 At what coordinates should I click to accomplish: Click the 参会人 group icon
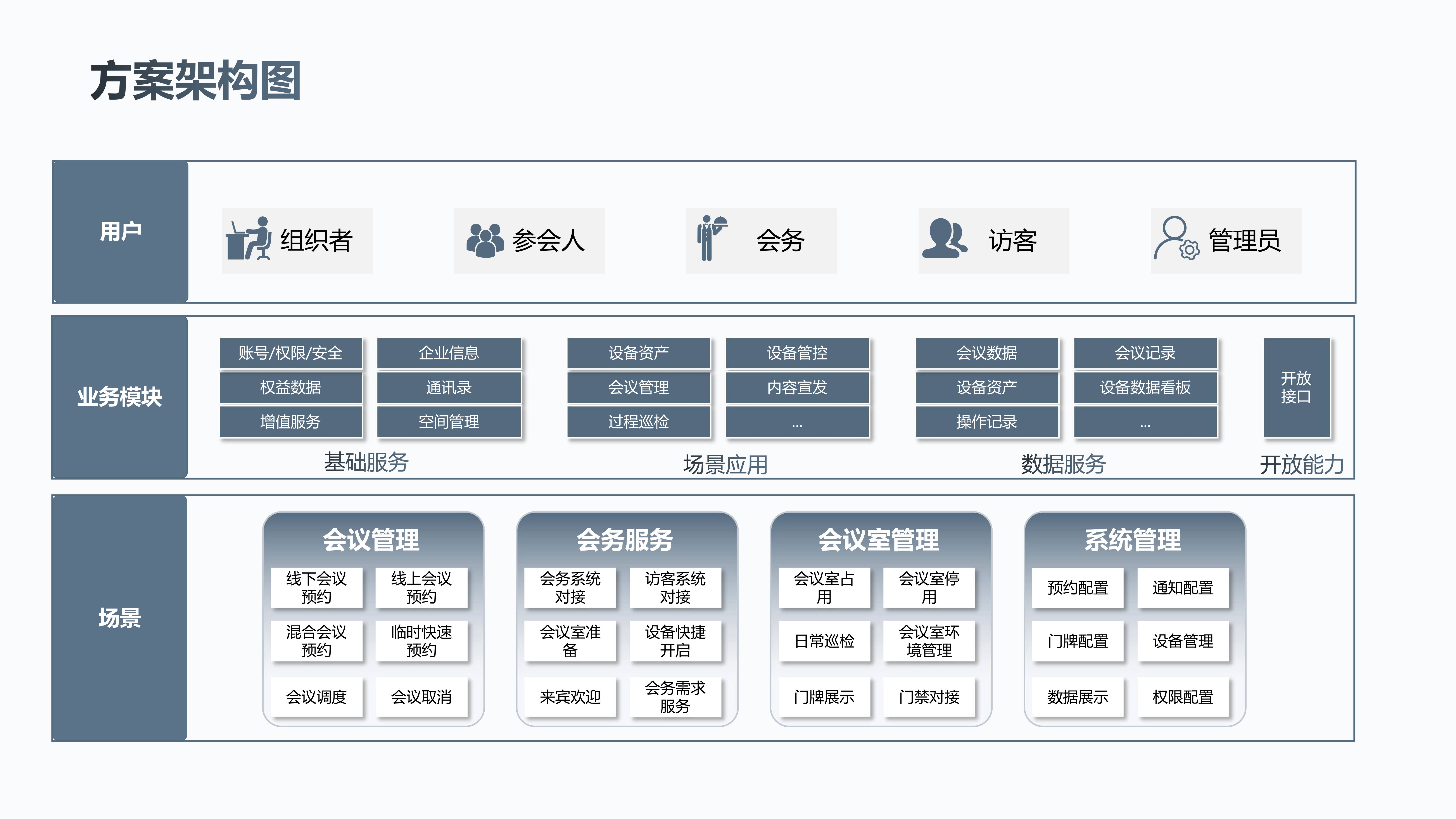[x=485, y=241]
